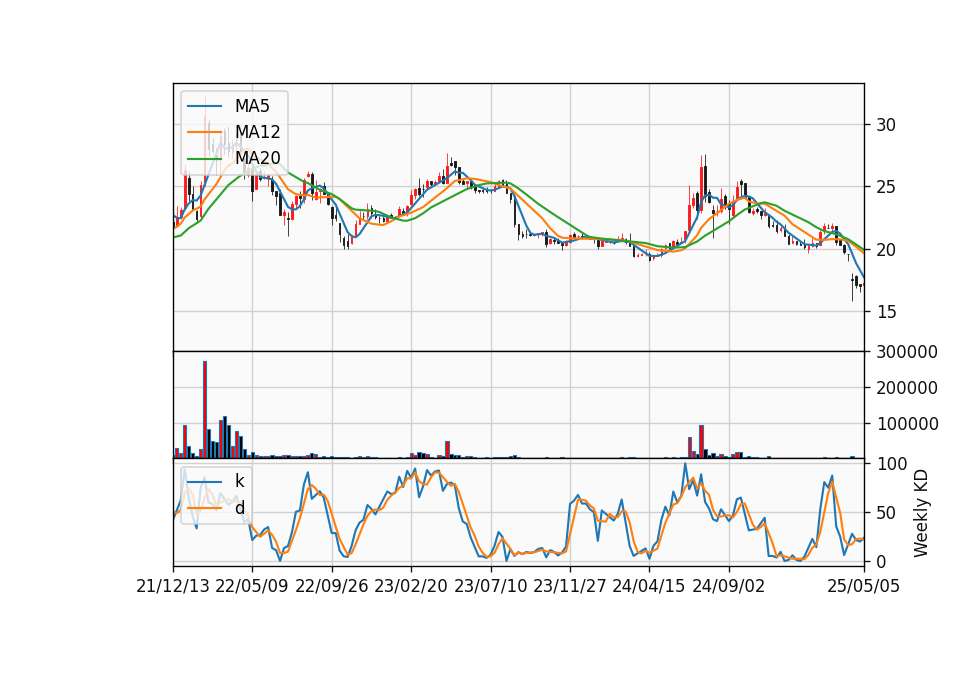Click the 23/11/27 date label
This screenshot has width=960, height=690.
[x=569, y=586]
